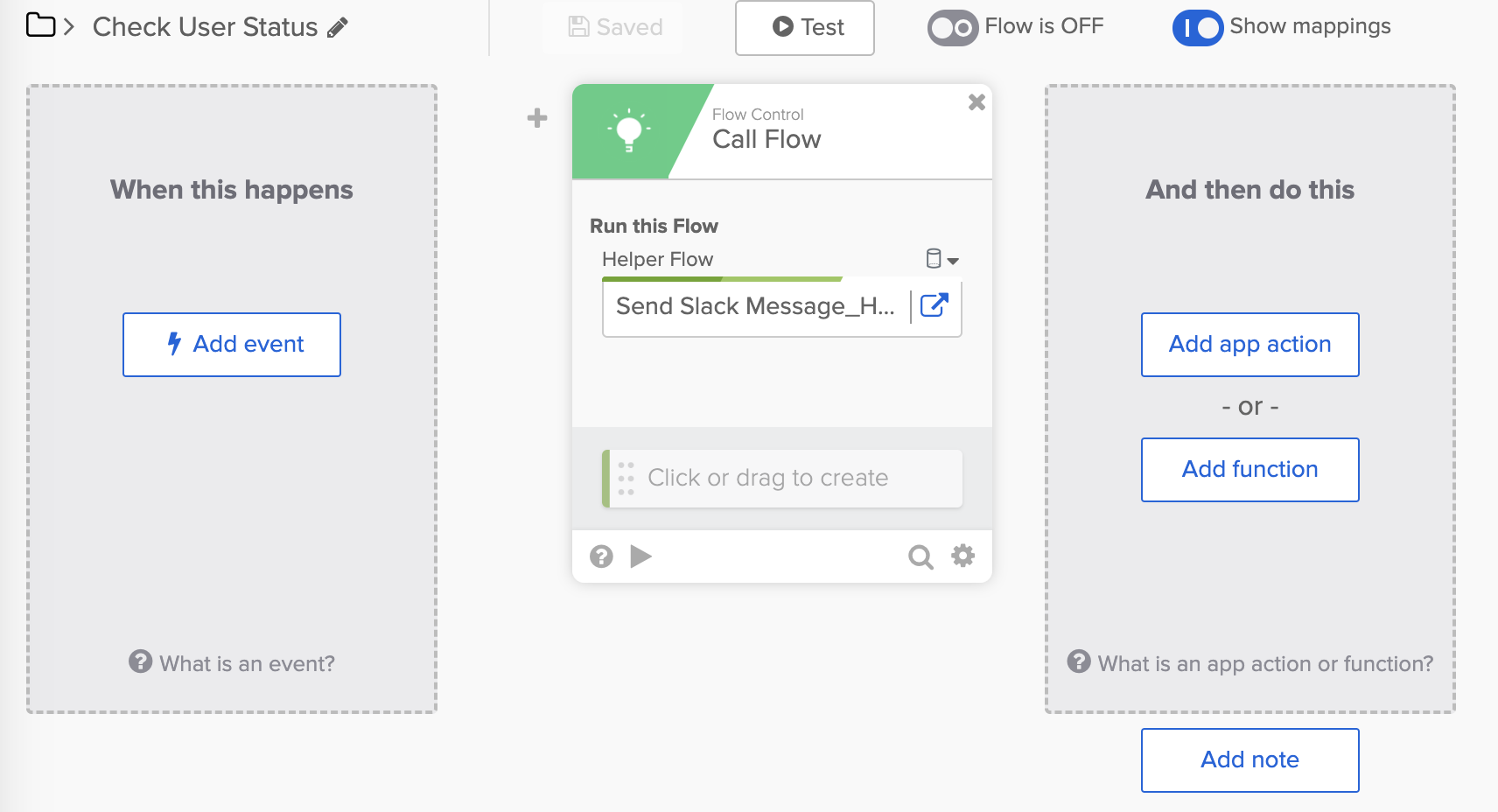Viewport: 1498px width, 812px height.
Task: Click the pencil icon to rename Check User Status
Action: pyautogui.click(x=339, y=27)
